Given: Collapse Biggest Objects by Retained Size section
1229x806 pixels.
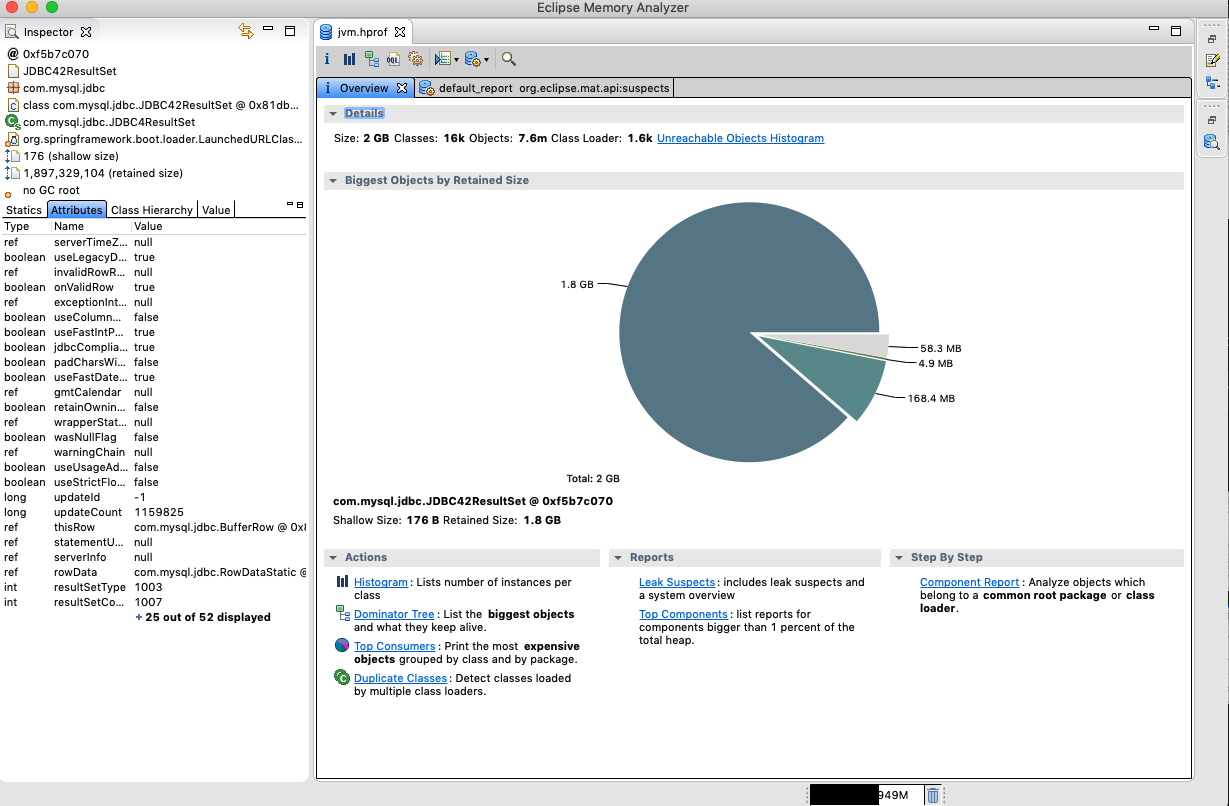Looking at the screenshot, I should coord(333,181).
